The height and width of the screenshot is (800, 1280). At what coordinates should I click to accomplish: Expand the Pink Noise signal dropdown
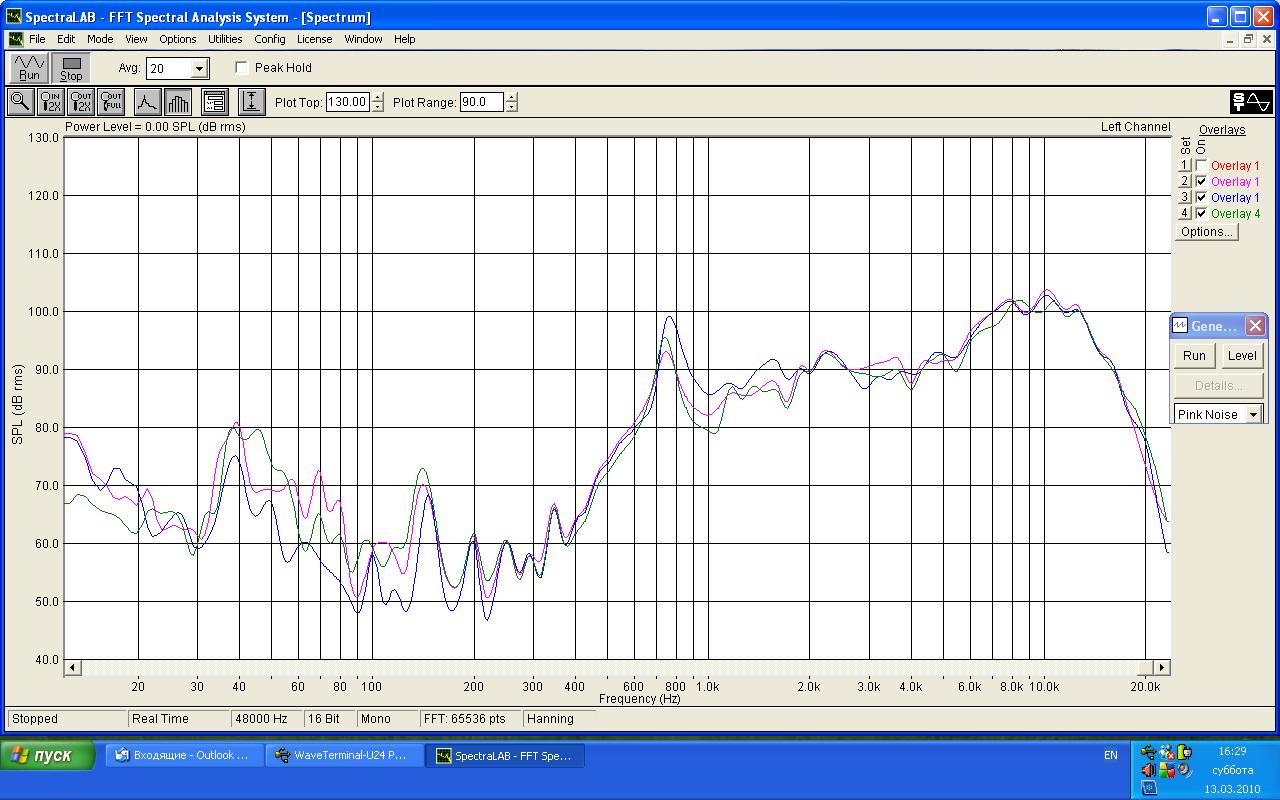[x=1253, y=415]
